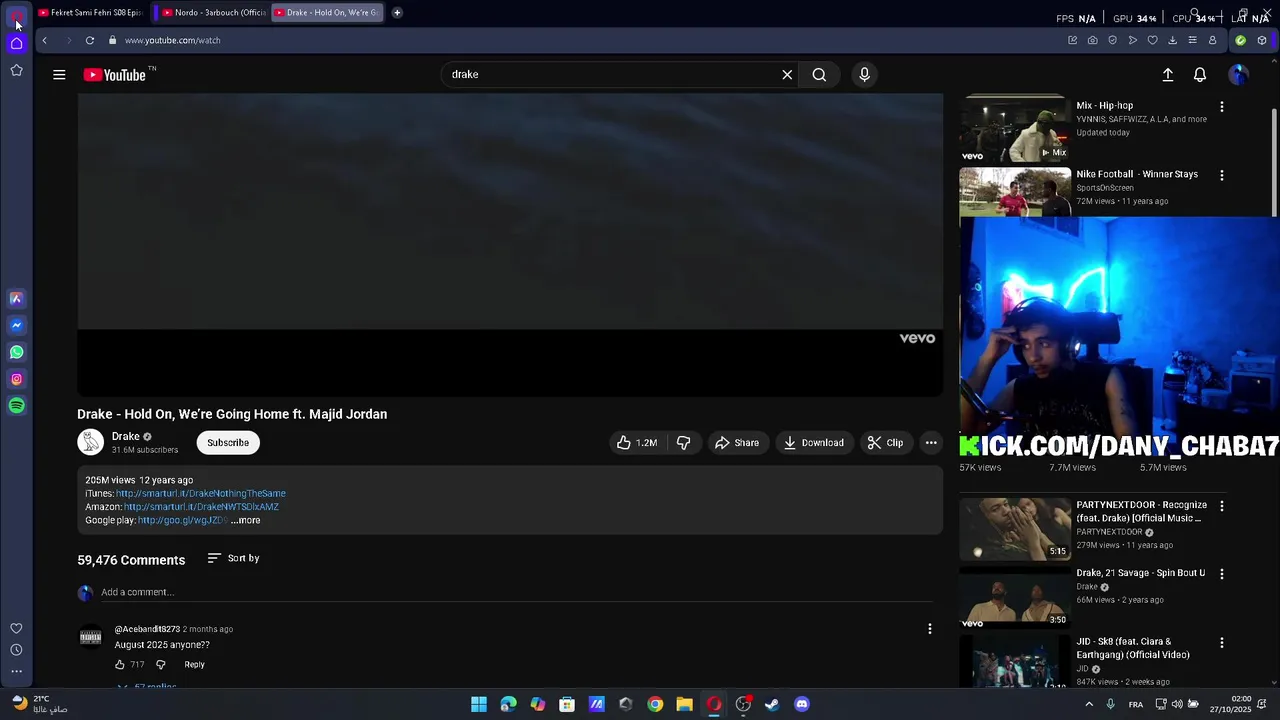Like the 'August 2025 anyone??' comment
This screenshot has height=720, width=1280.
(x=120, y=665)
